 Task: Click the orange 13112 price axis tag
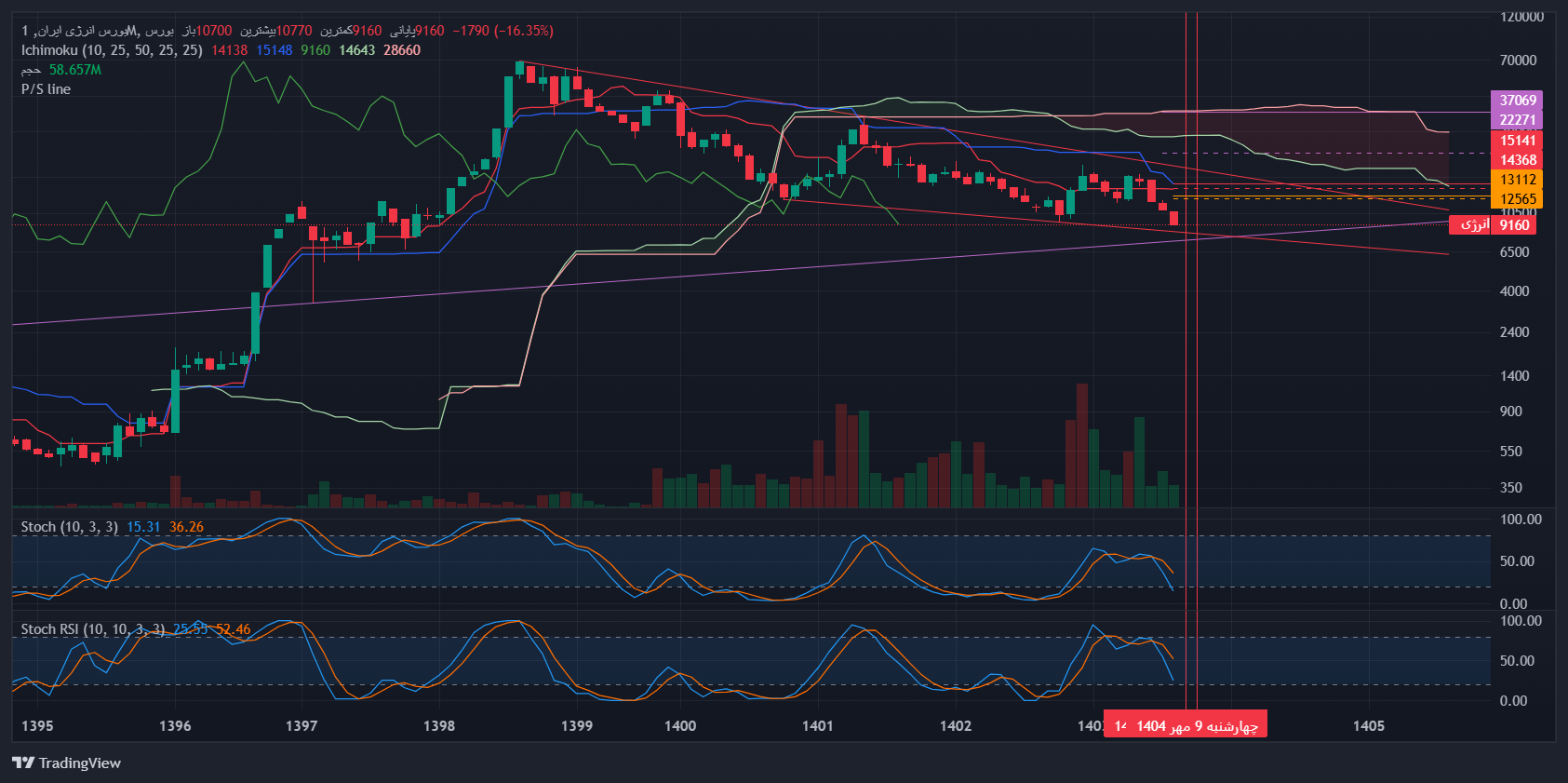[x=1517, y=180]
